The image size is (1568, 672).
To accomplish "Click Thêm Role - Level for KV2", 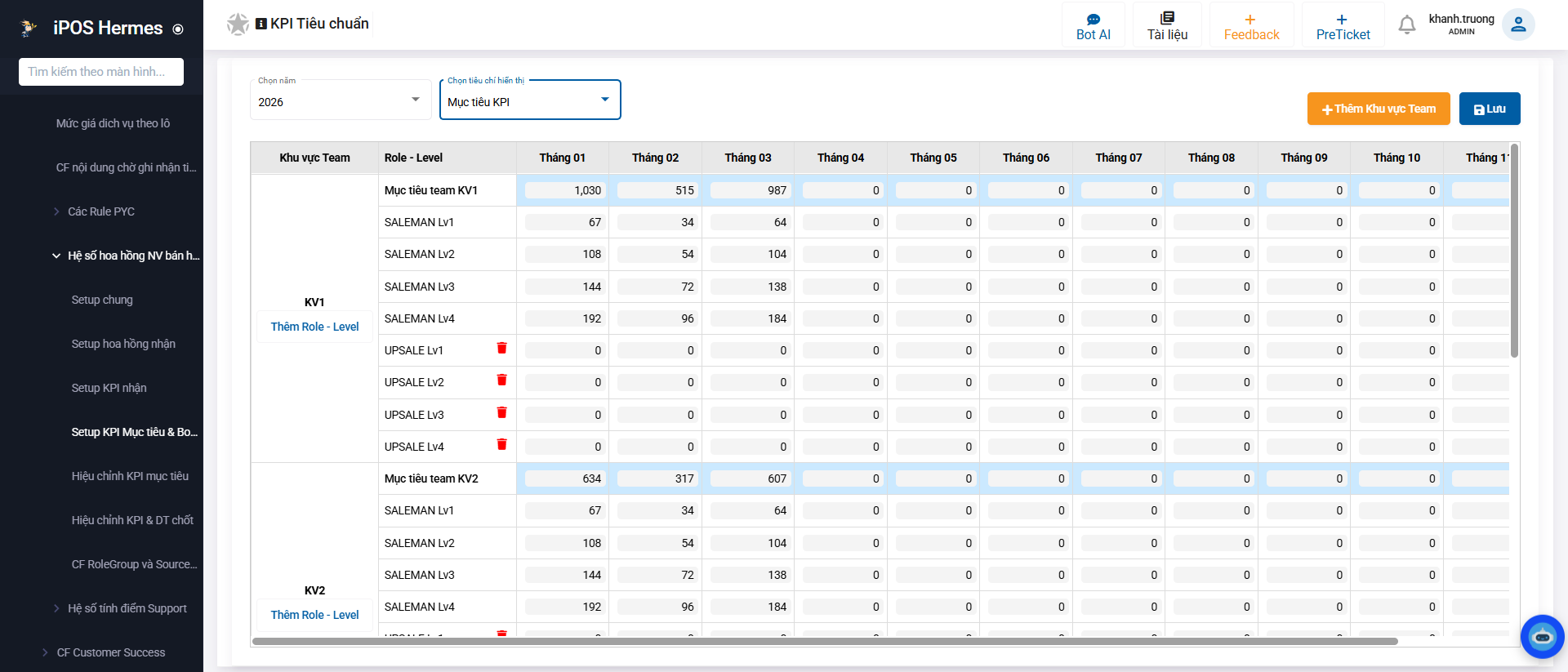I will tap(314, 615).
